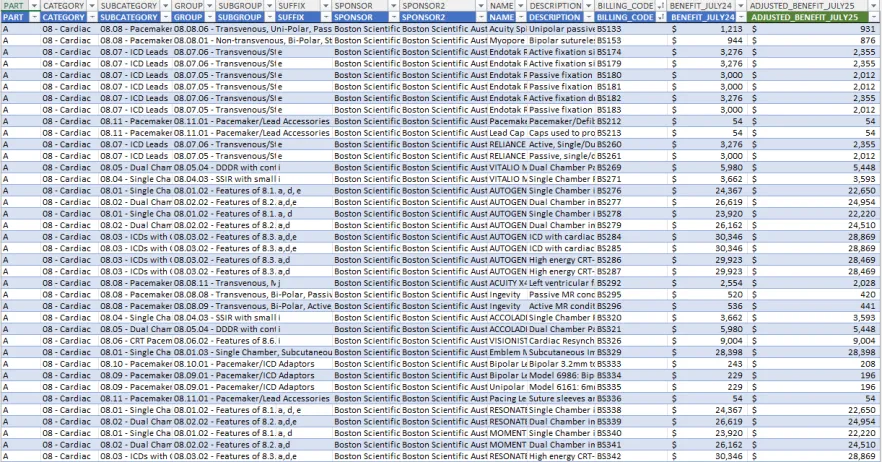Select the description 'Caps used to pro'
Viewport: 882px width, 462px height.
561,133
